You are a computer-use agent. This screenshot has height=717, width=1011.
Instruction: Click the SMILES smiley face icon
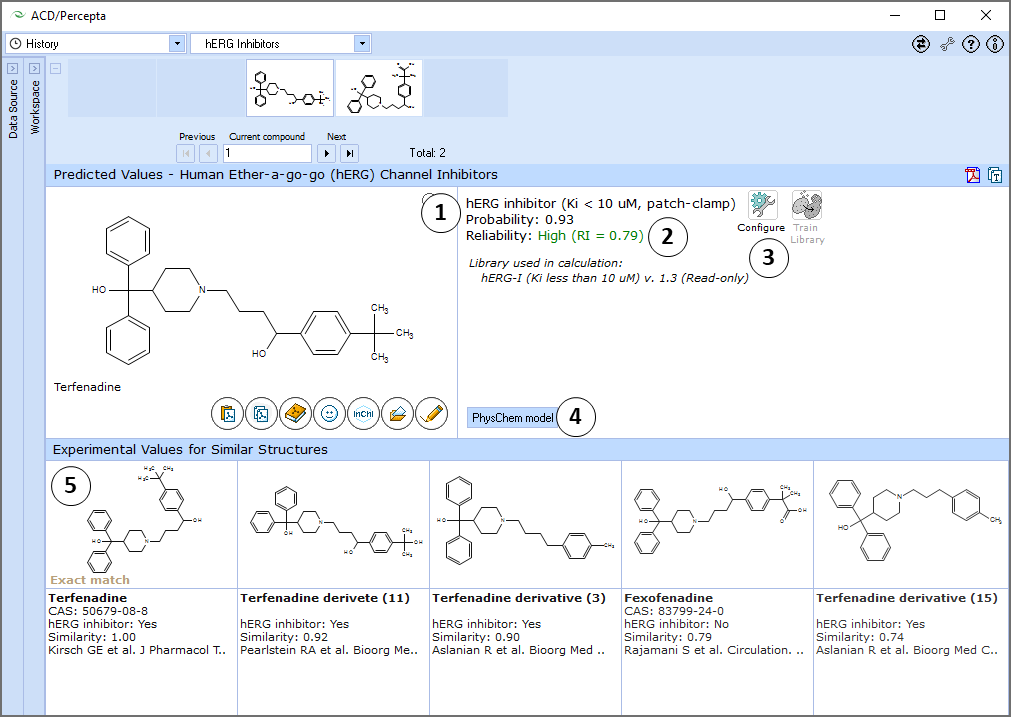[329, 413]
